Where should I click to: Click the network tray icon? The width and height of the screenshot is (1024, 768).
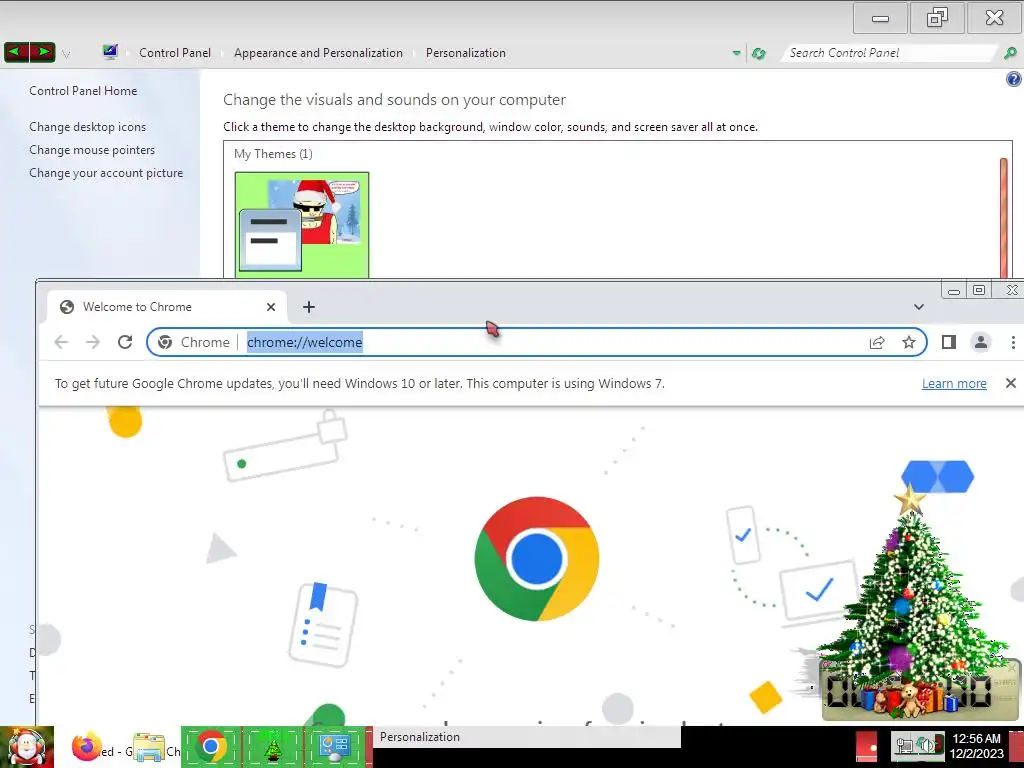904,746
